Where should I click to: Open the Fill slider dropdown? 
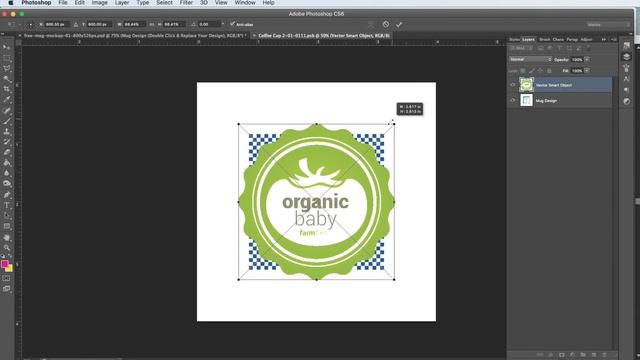pyautogui.click(x=587, y=71)
